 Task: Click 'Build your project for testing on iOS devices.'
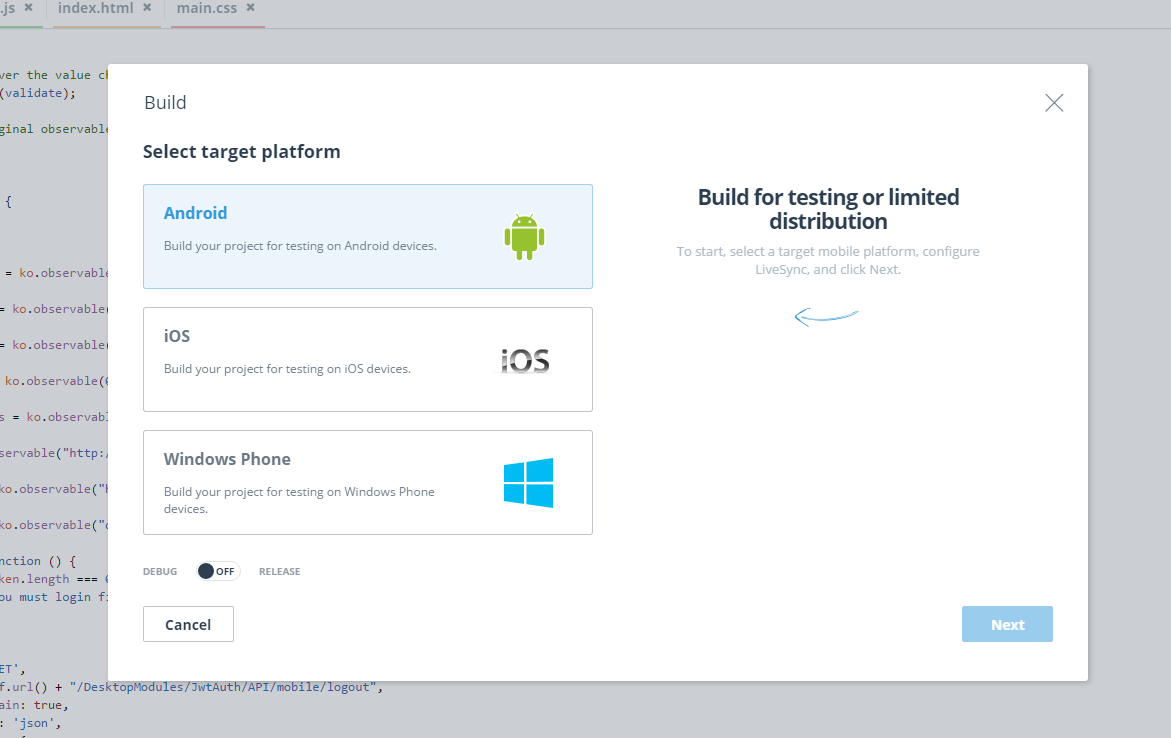288,369
